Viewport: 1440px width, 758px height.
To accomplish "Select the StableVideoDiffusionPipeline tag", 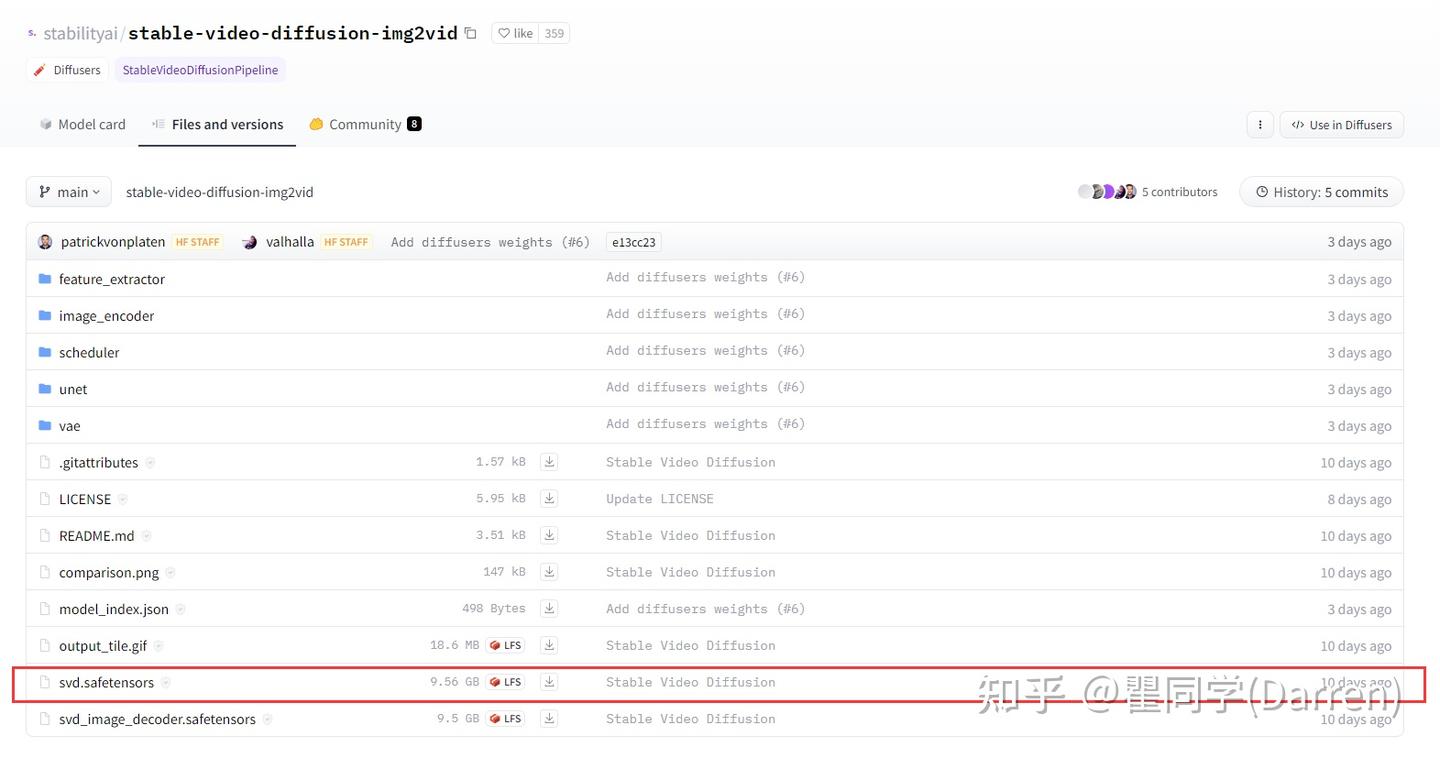I will point(200,70).
